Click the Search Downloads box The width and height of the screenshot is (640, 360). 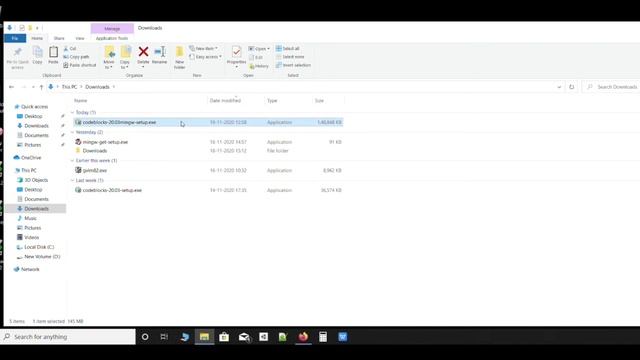click(x=612, y=87)
